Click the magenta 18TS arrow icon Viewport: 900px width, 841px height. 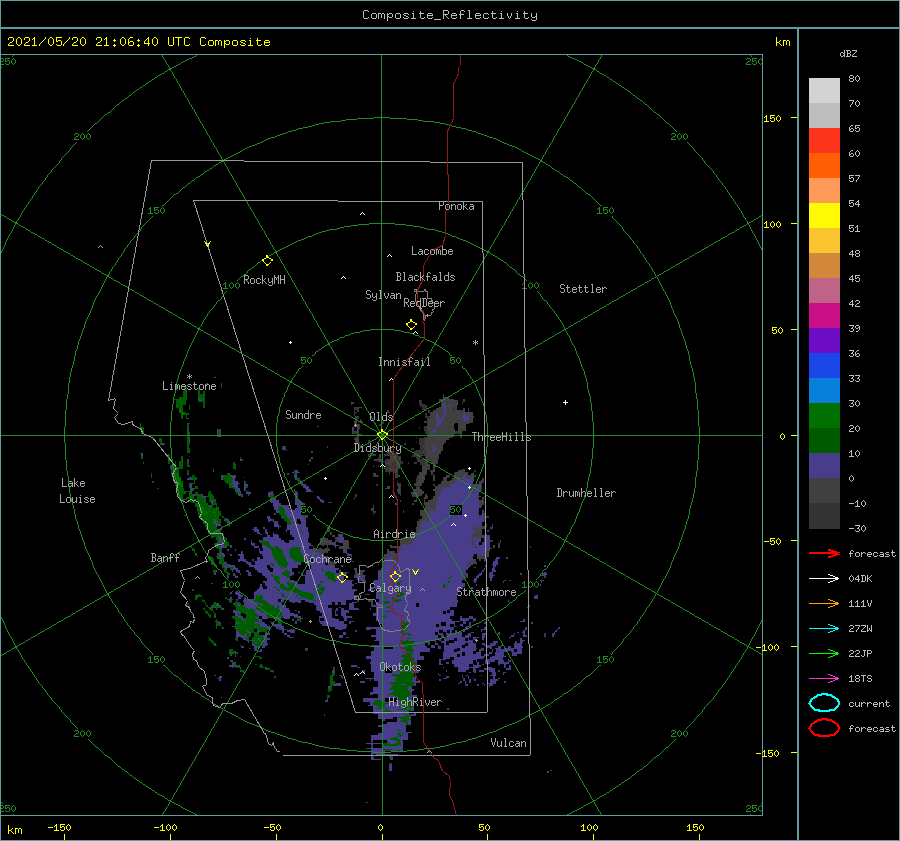(824, 679)
